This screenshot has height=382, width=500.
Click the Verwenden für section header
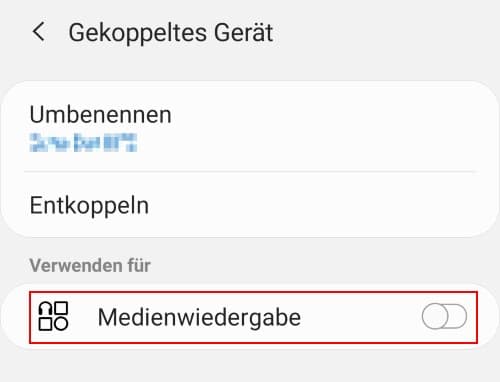[x=90, y=266]
